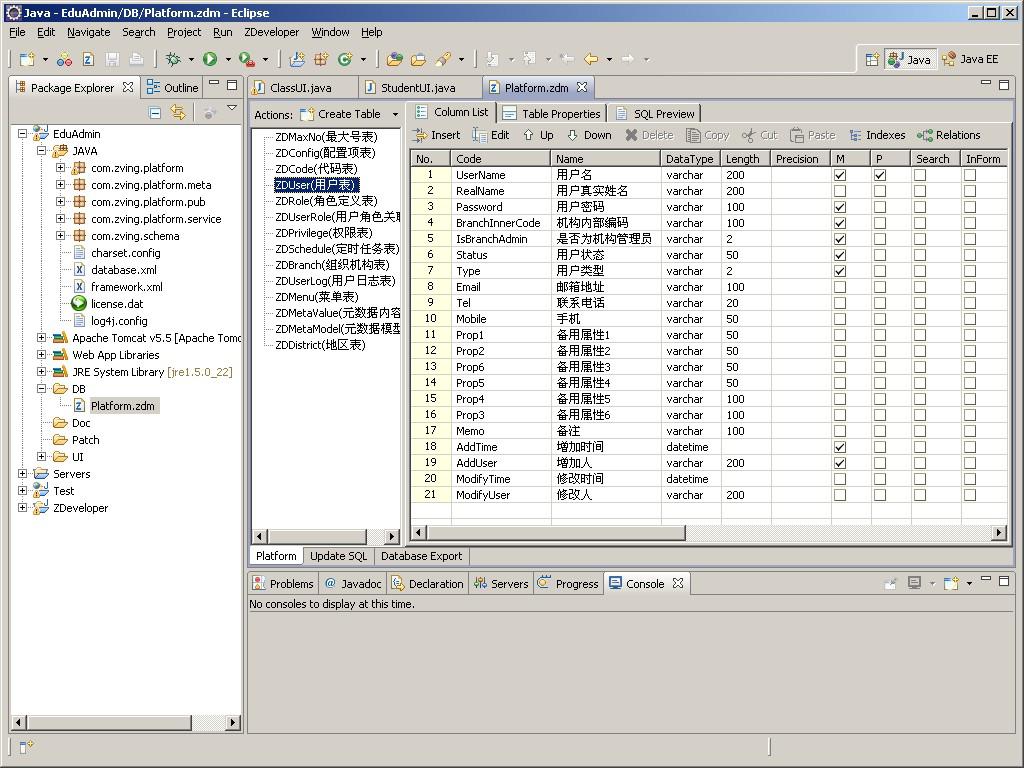
Task: Open table Relations dialog
Action: pos(948,135)
